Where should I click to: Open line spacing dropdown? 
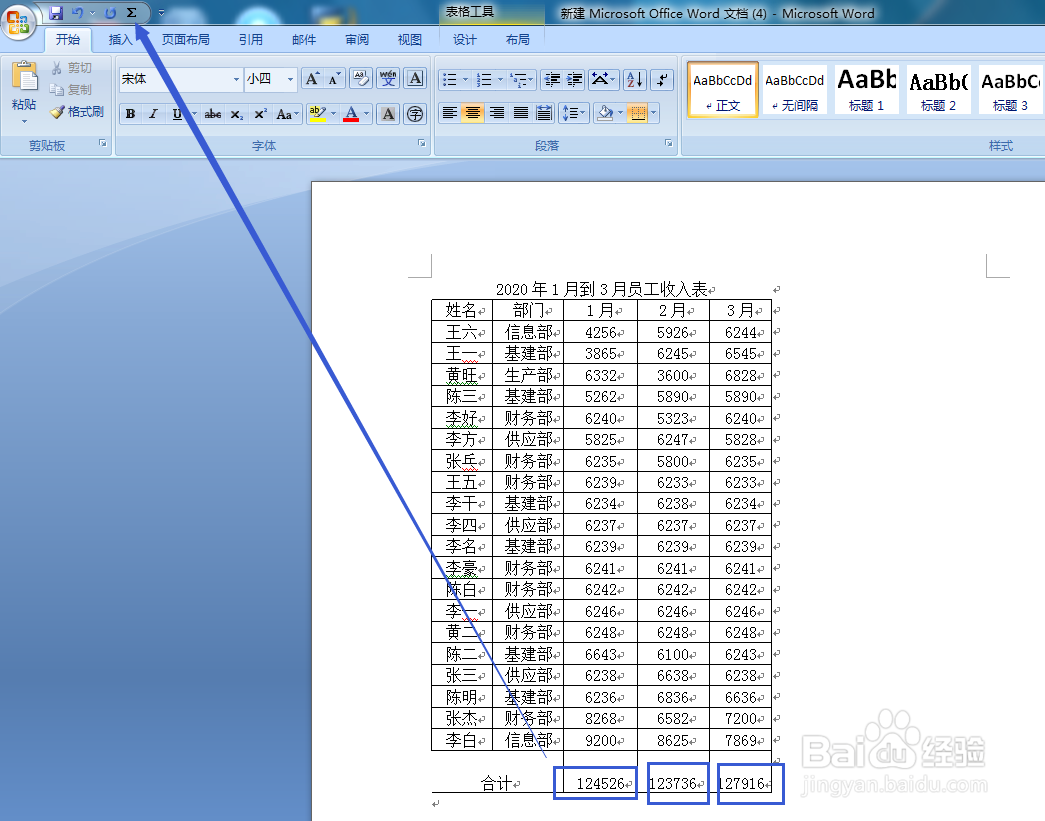(573, 113)
